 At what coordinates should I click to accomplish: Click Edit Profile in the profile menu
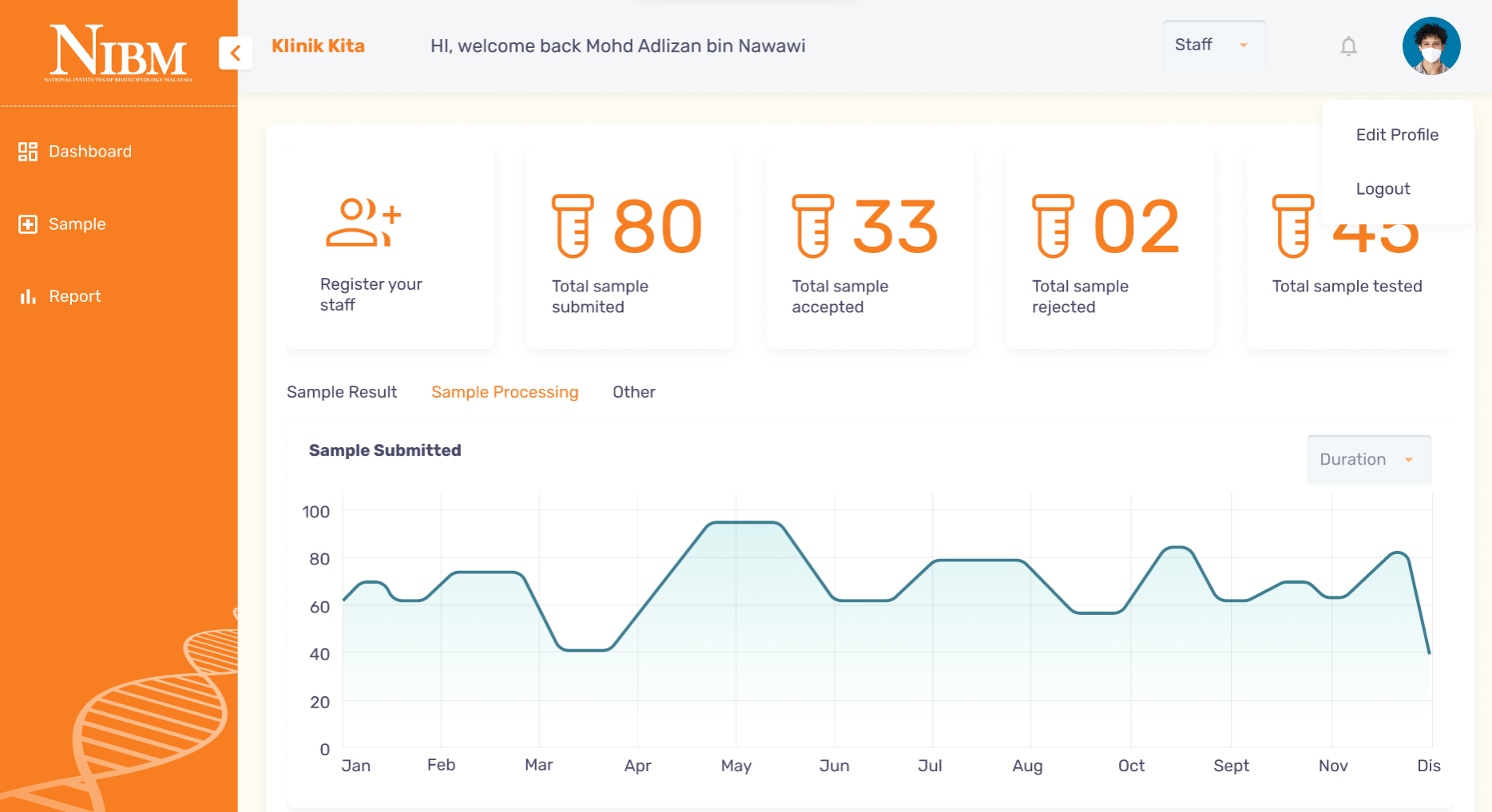click(x=1397, y=134)
